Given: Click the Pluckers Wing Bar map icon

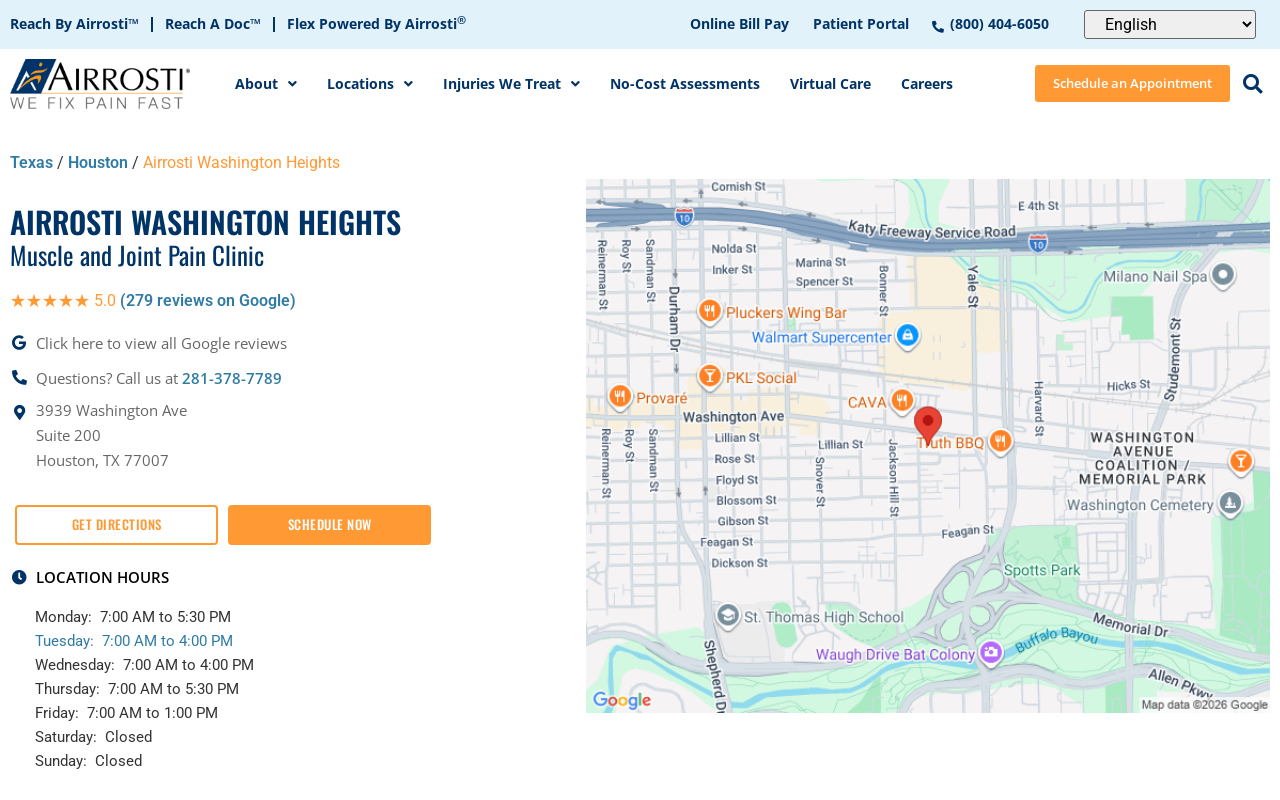Looking at the screenshot, I should (x=710, y=311).
